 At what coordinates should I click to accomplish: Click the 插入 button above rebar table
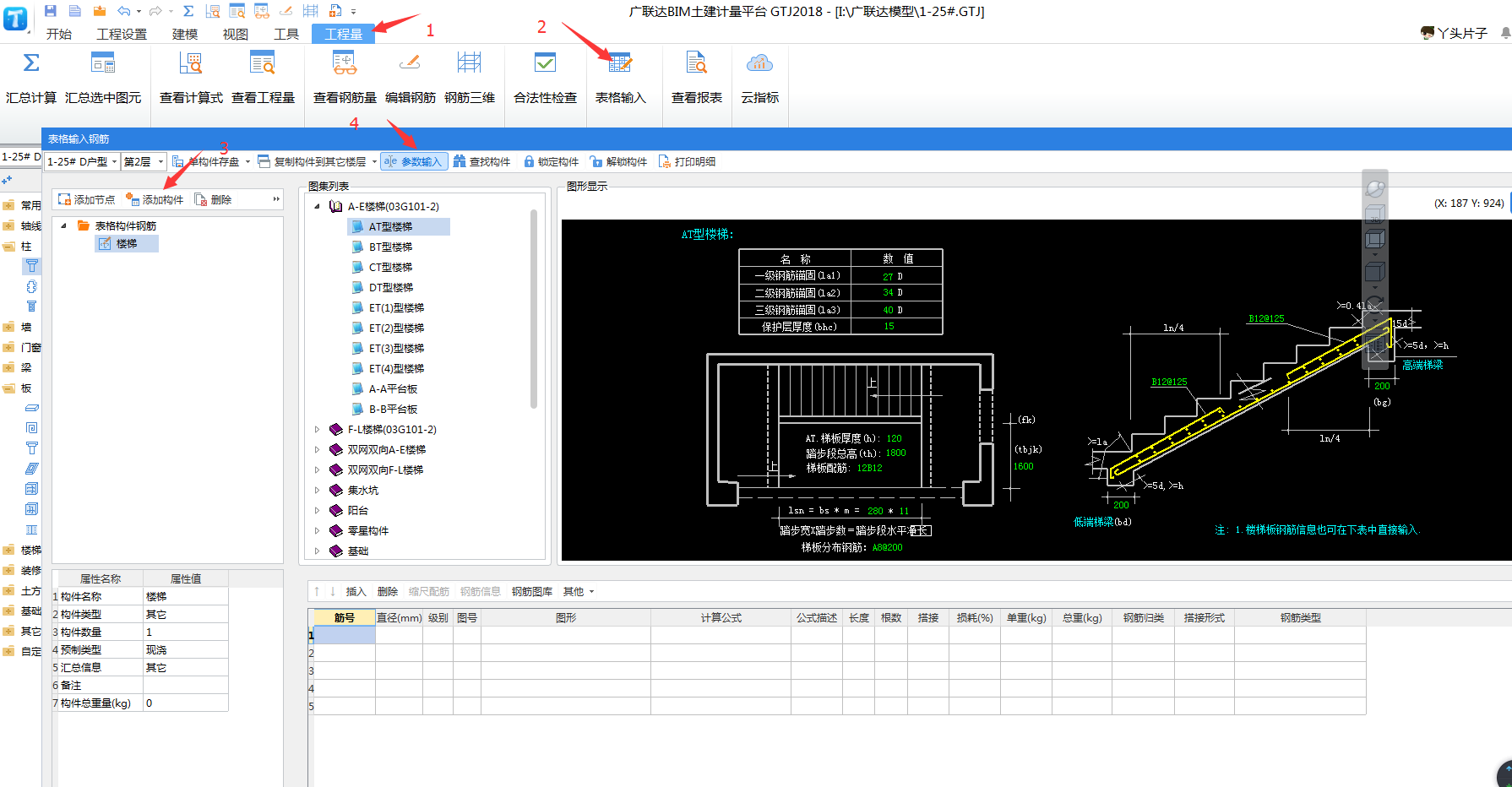pyautogui.click(x=356, y=591)
